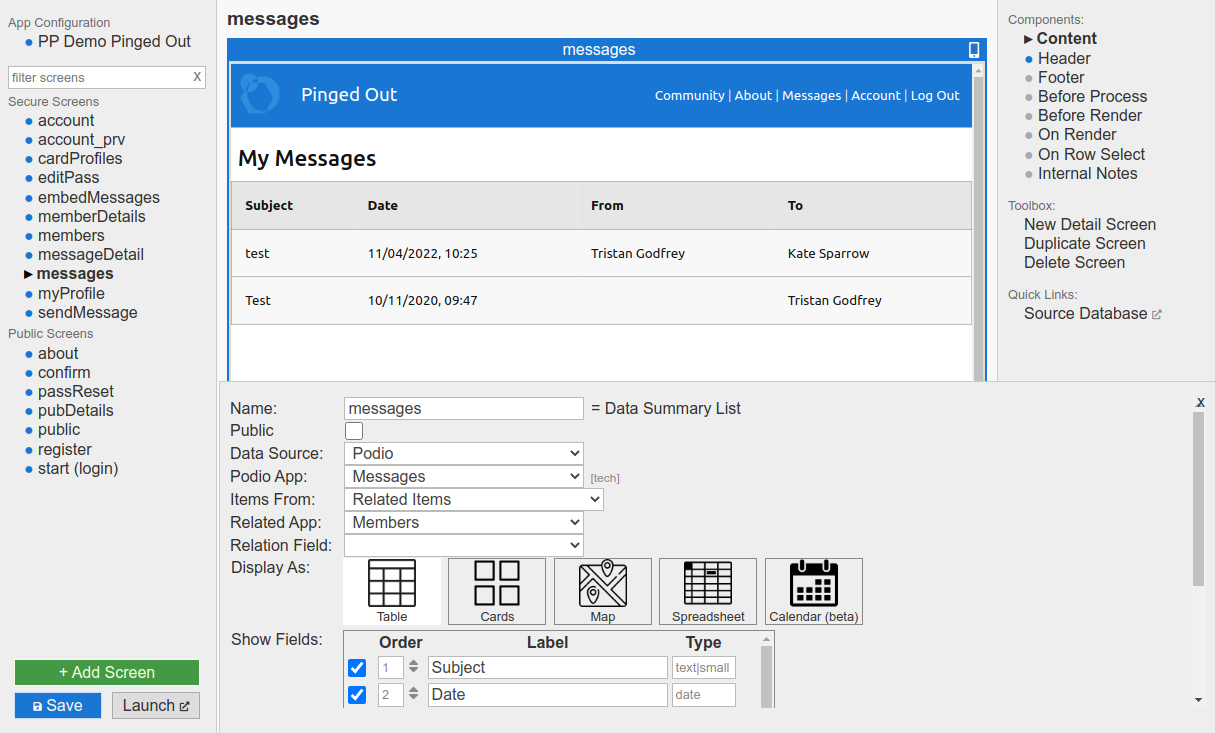Click the screen Name input field
Viewport: 1215px width, 733px height.
(x=464, y=409)
